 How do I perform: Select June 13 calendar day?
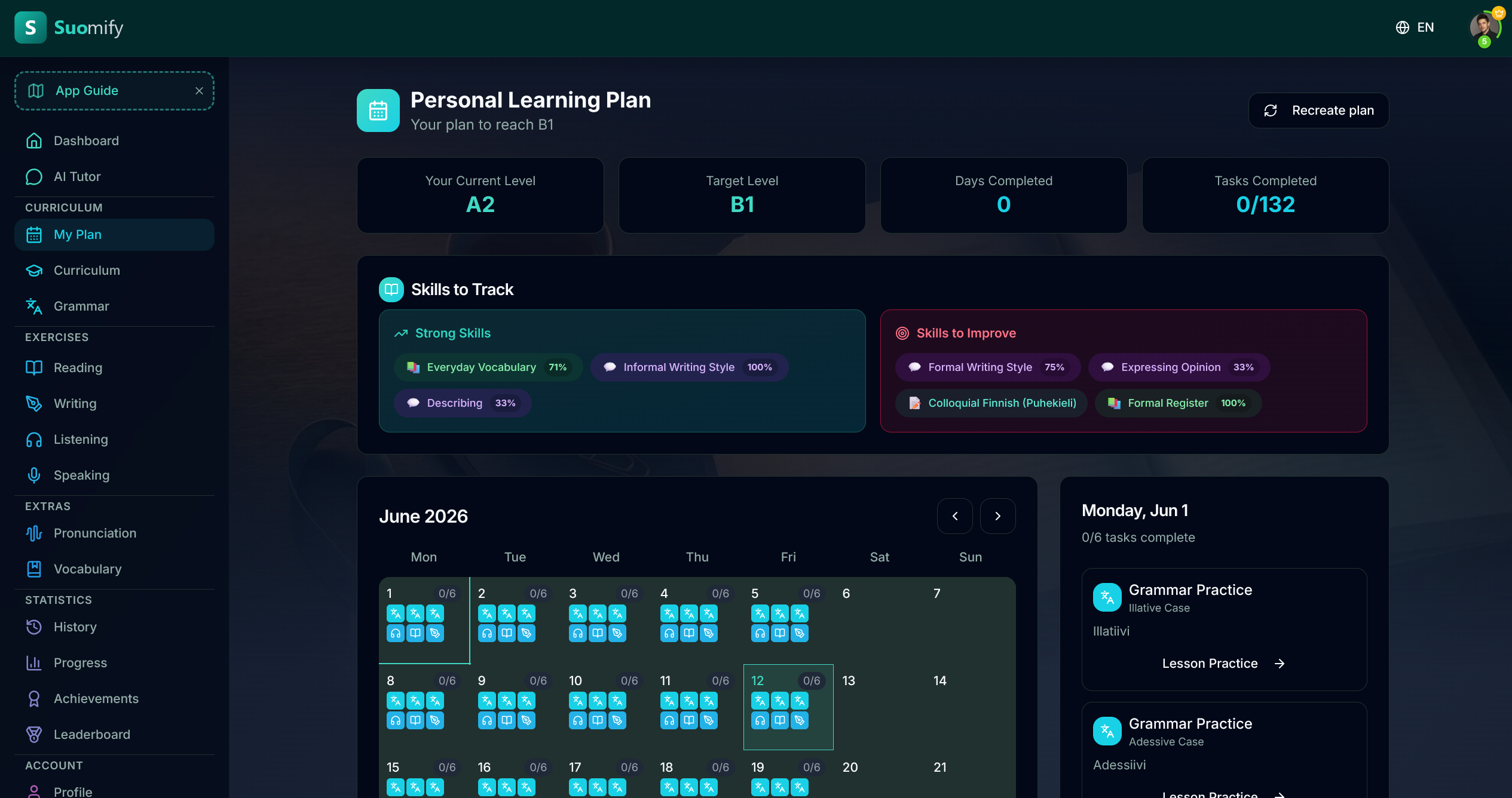click(x=880, y=707)
